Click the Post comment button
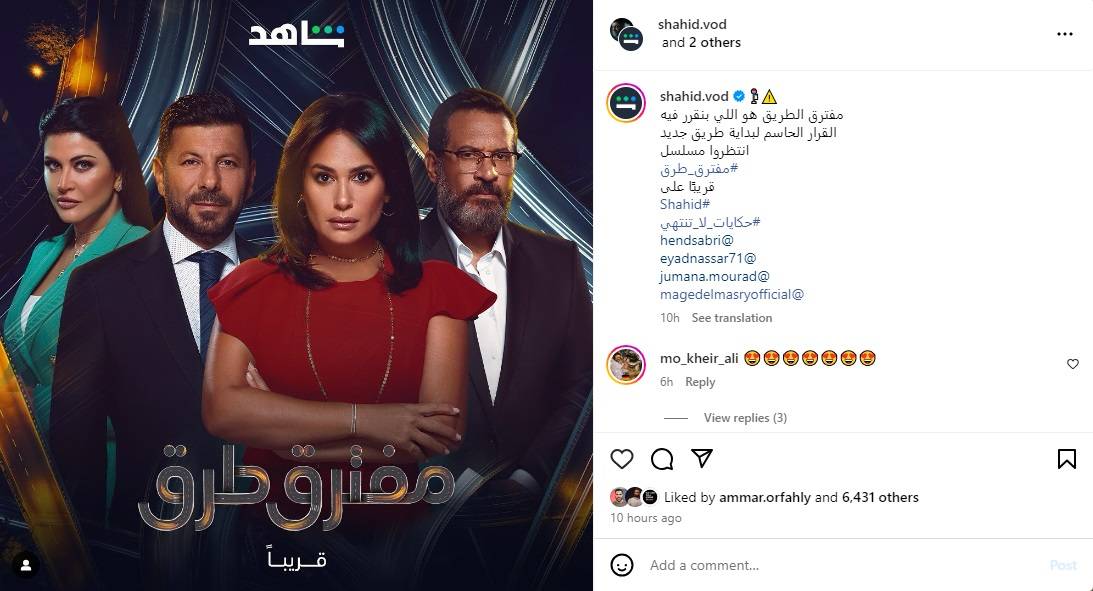 [1063, 565]
